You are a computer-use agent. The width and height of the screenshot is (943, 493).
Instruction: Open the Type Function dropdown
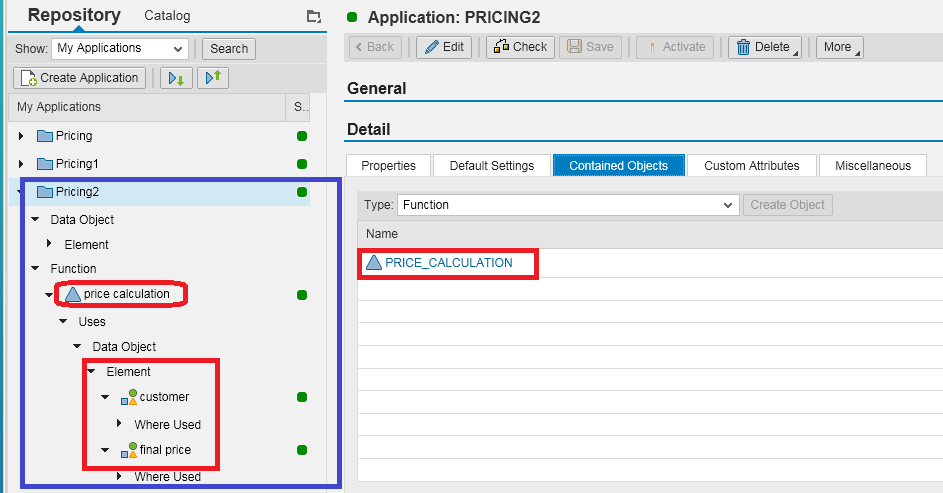pos(567,205)
